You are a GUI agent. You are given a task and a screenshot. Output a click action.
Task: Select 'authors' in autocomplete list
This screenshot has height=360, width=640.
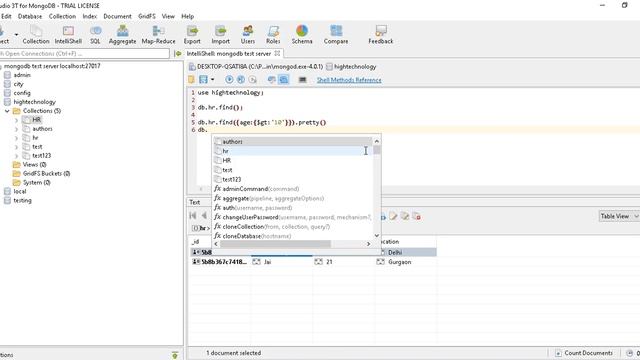point(293,142)
